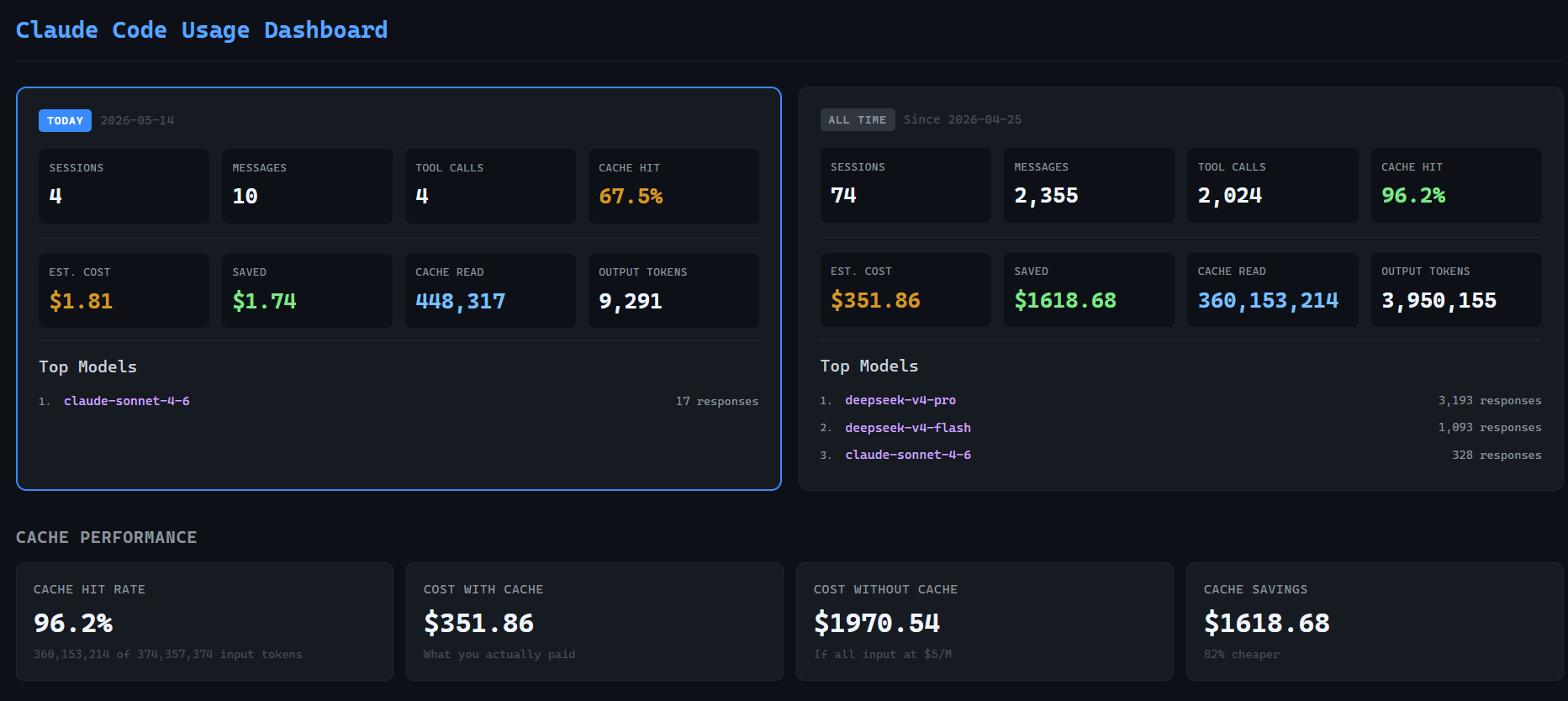Click the green "$1.74" saved value

[264, 301]
